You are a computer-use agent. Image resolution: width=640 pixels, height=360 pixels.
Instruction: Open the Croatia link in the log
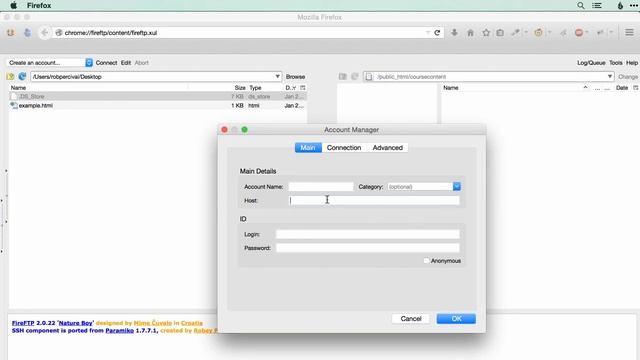pos(192,323)
